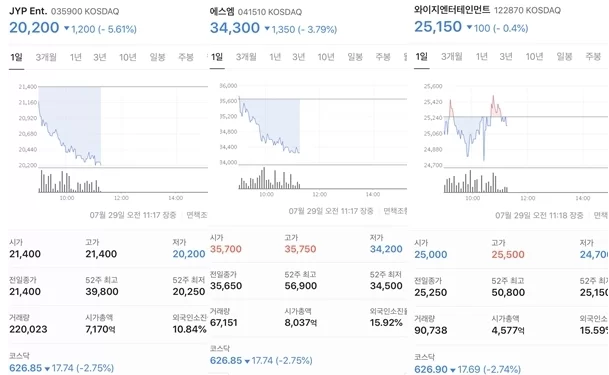609x375 pixels.
Task: Open the 10년 tab in JYP Ent. panel
Action: 128,57
